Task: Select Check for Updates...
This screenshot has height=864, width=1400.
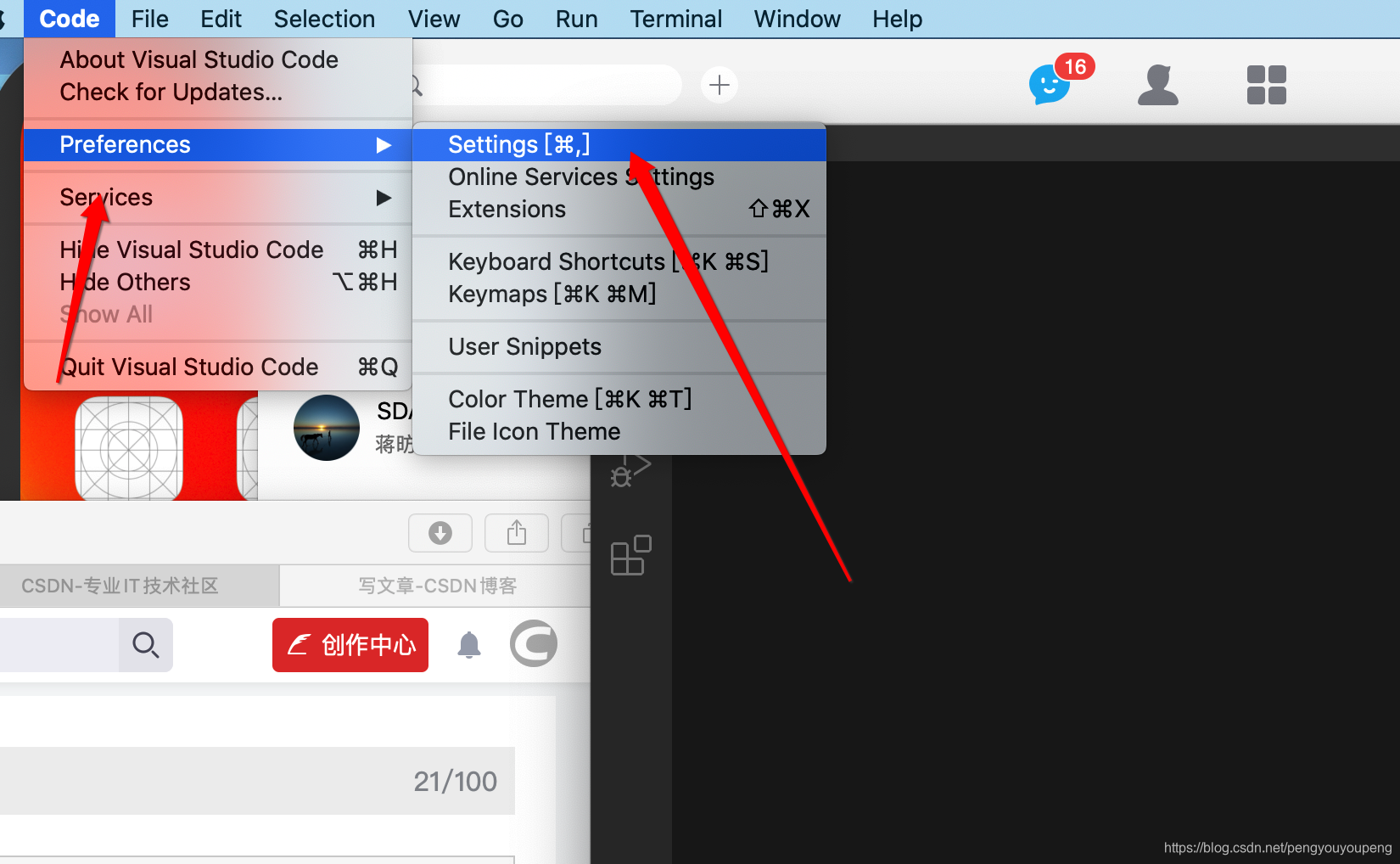Action: tap(218, 92)
